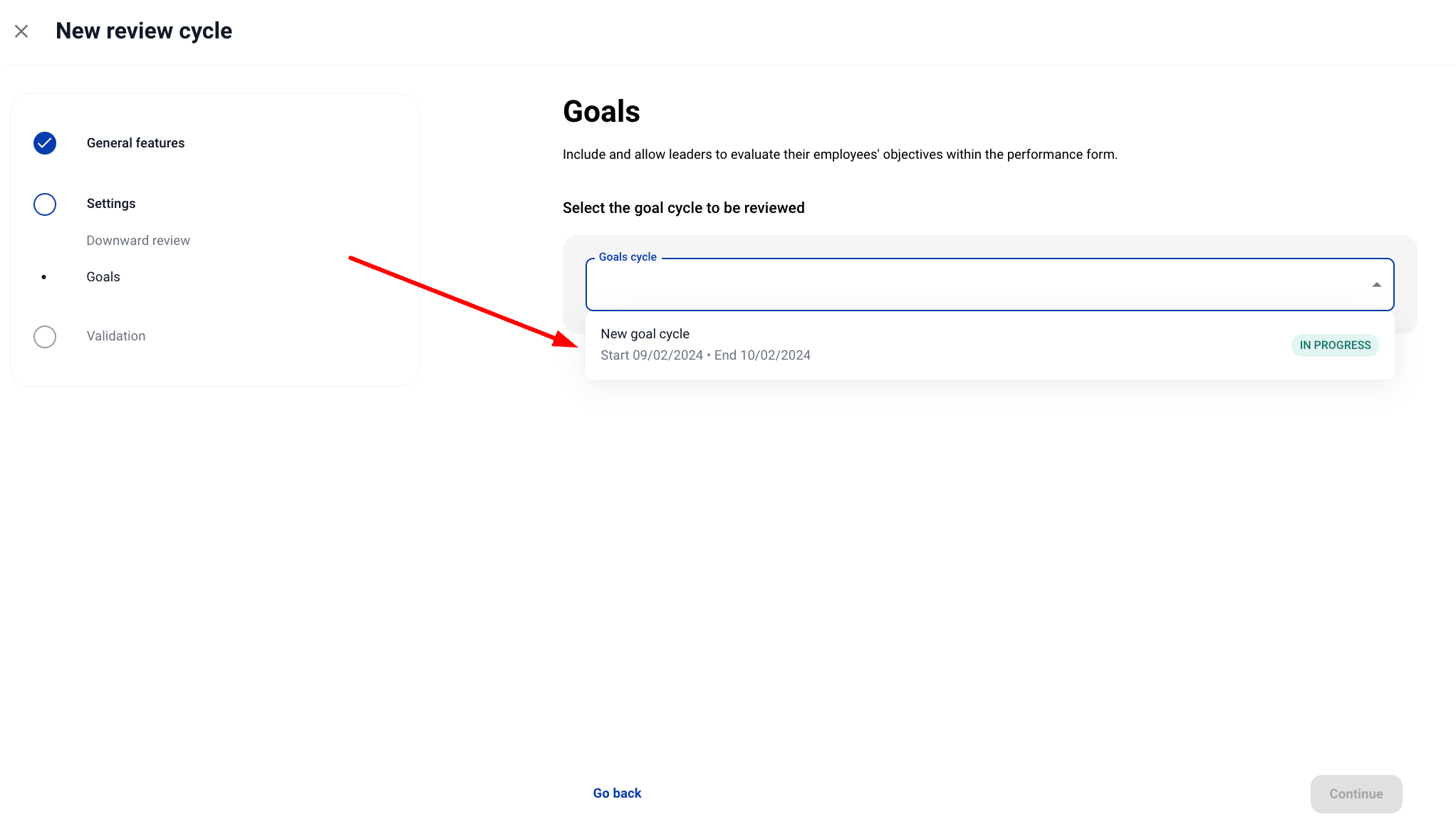Click inside the Goals cycle select field
This screenshot has width=1456, height=839.
976,285
